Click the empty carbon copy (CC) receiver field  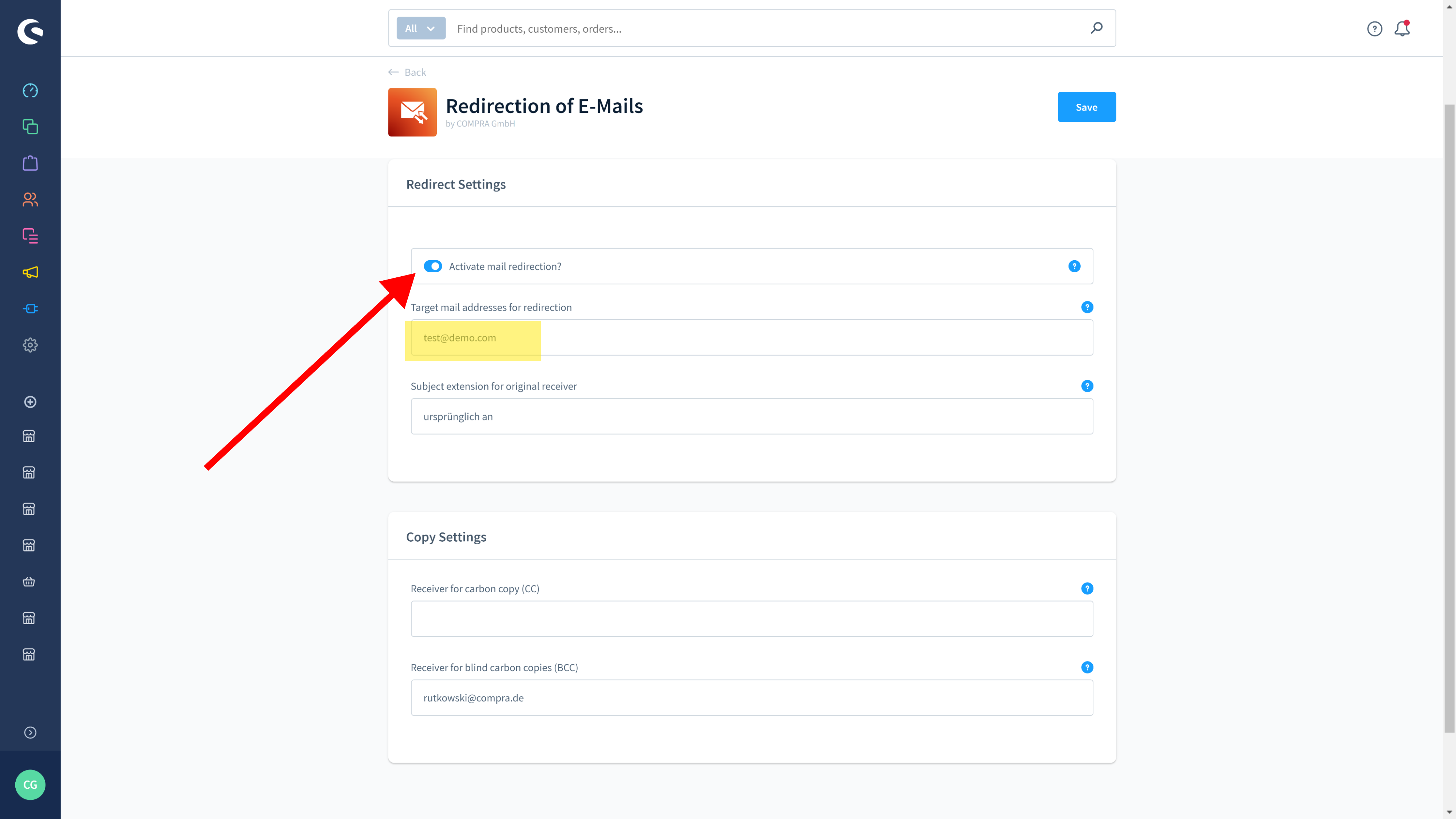pos(752,619)
